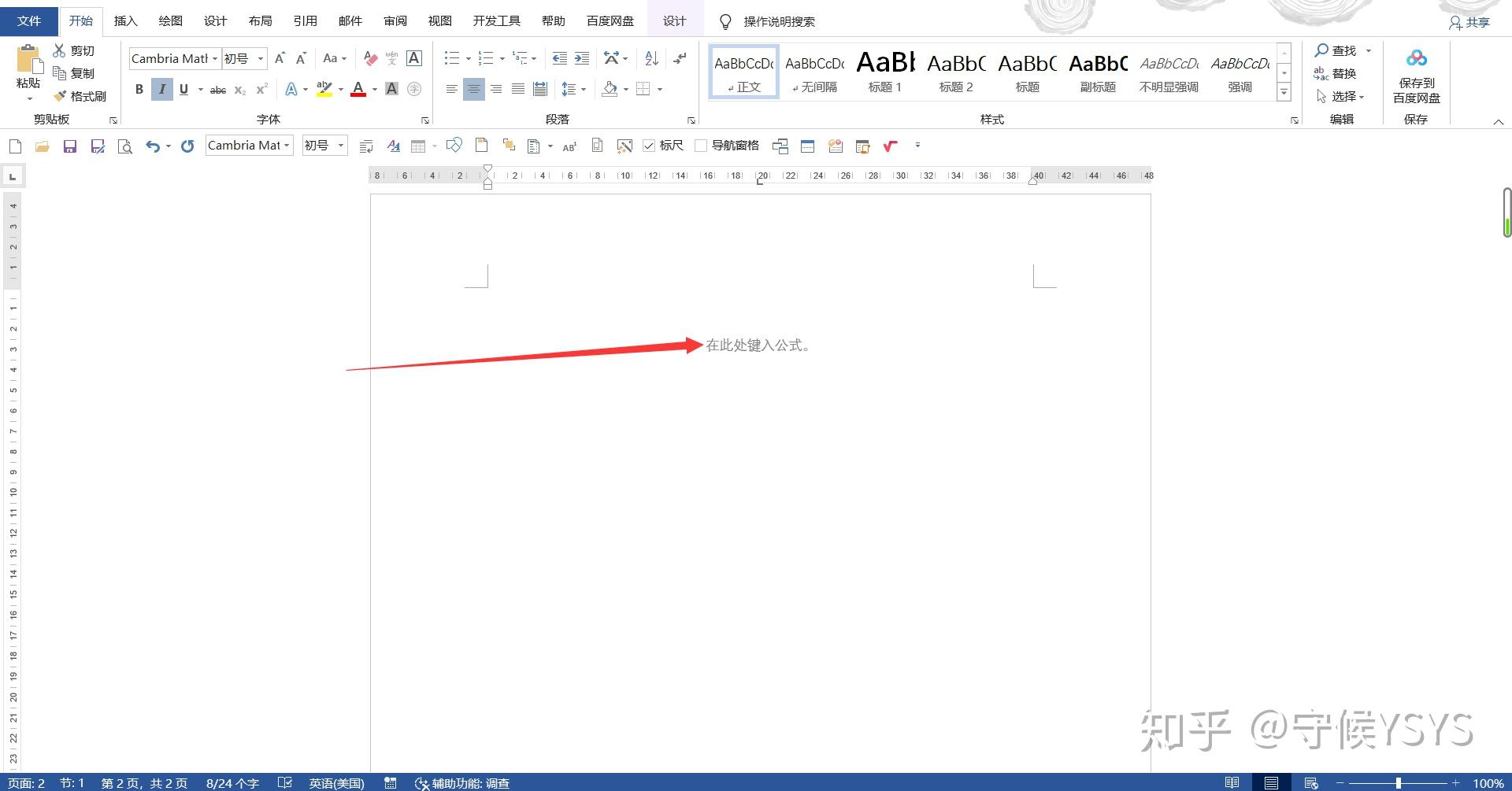Switch to Web Layout view in status bar

click(x=1311, y=783)
